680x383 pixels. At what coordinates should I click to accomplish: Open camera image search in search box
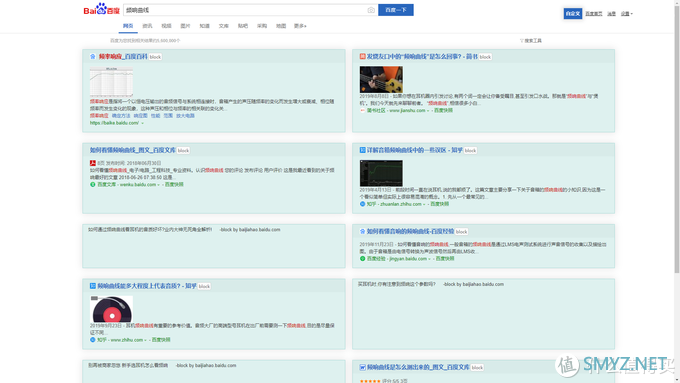coord(371,10)
